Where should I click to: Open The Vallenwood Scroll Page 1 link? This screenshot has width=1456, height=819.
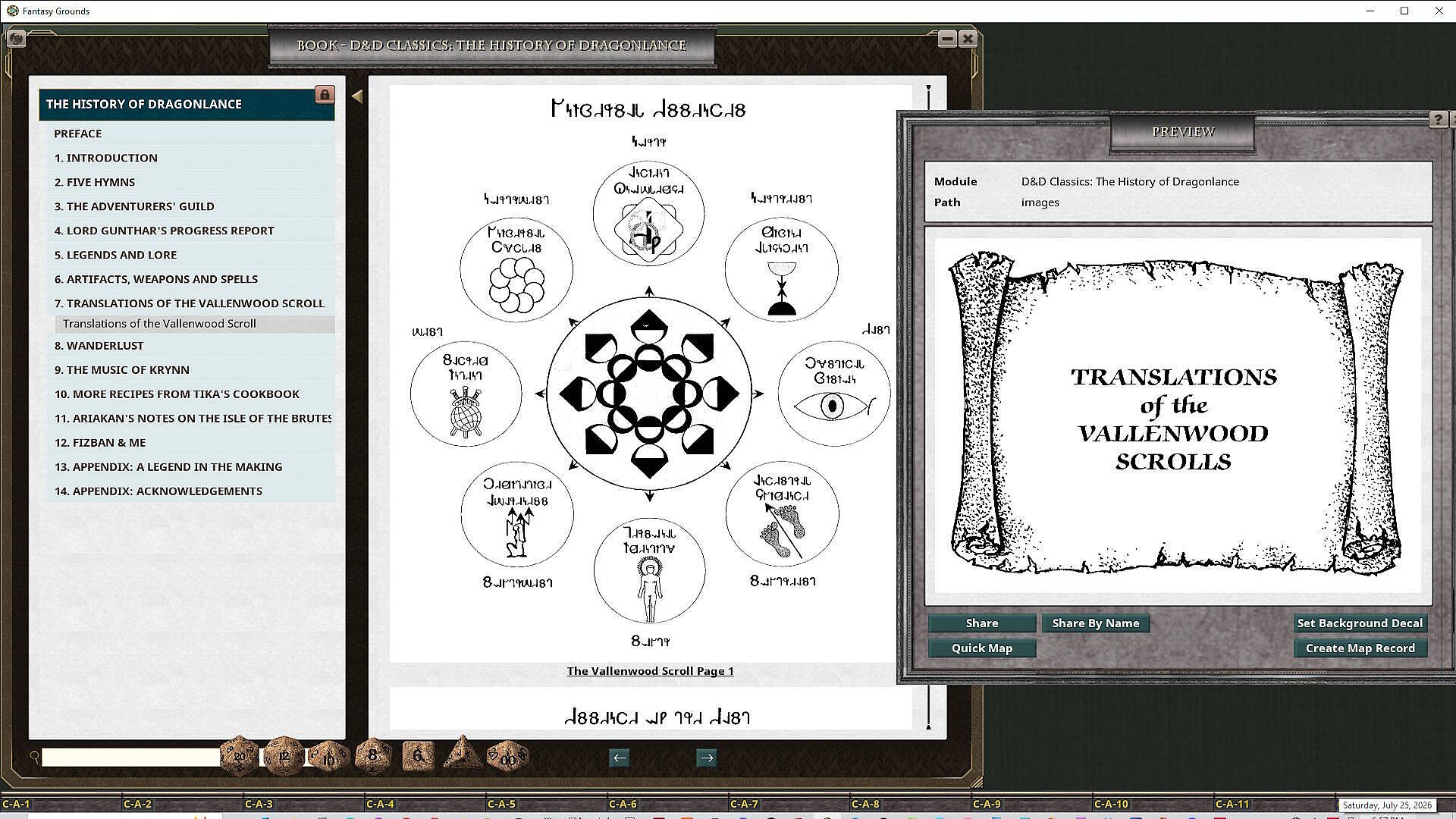pos(650,671)
